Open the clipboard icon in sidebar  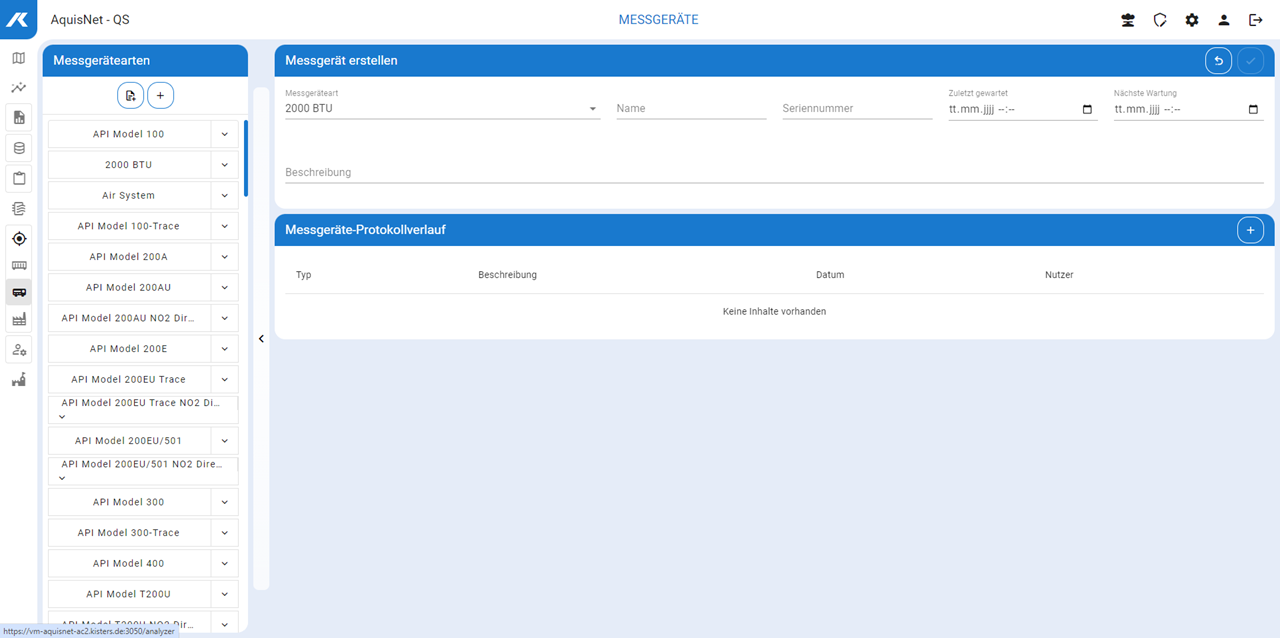point(18,179)
